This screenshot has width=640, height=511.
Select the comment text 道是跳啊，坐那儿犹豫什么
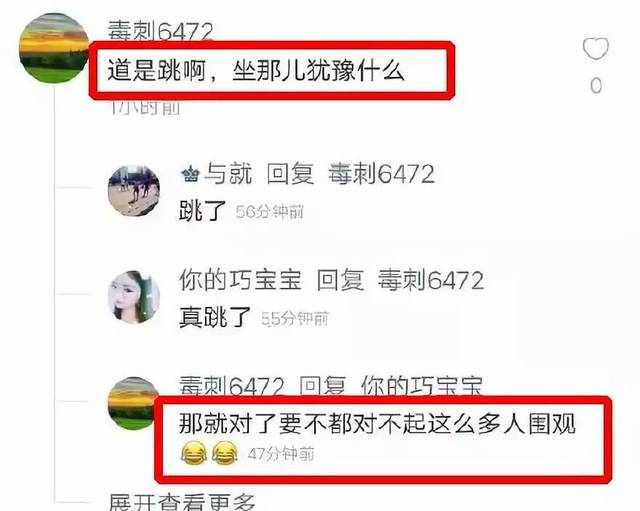point(256,71)
